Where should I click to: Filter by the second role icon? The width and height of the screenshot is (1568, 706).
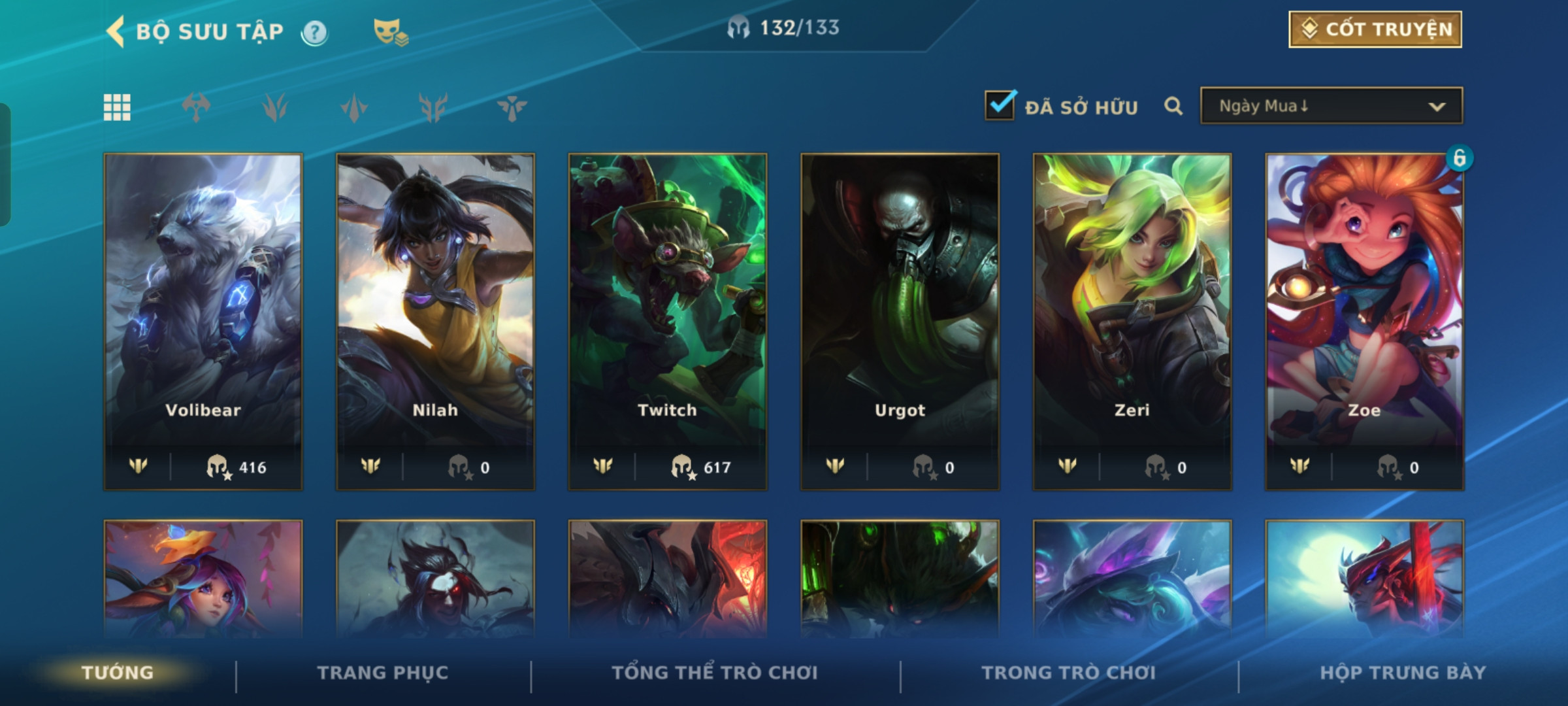[275, 107]
